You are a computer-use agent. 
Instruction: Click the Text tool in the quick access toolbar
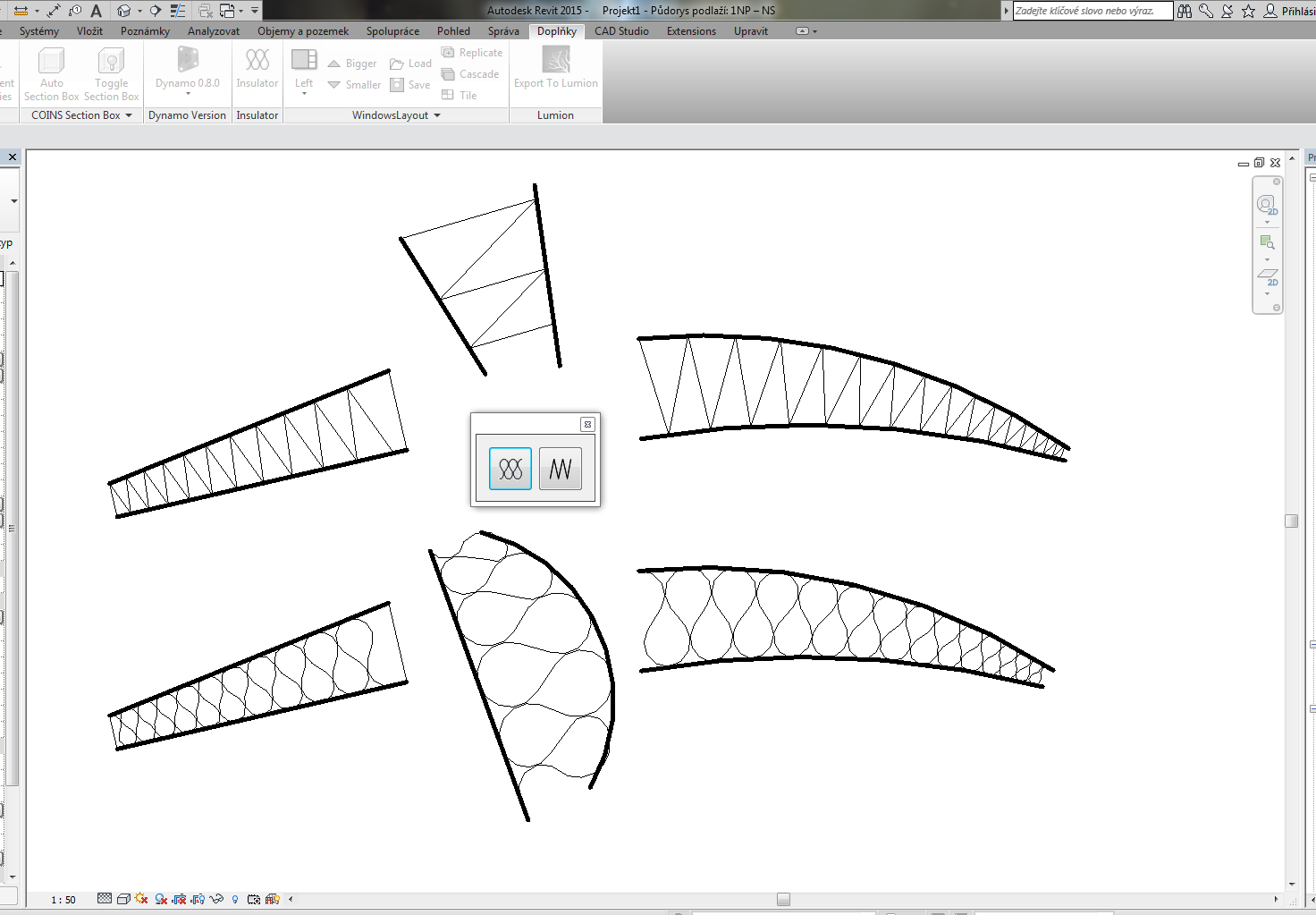click(x=97, y=11)
